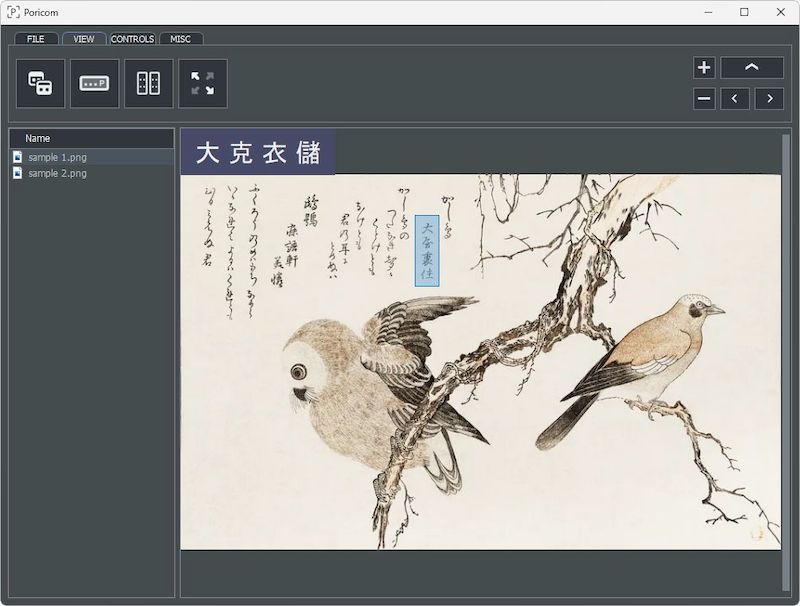This screenshot has height=606, width=800.
Task: Open the text logging tool with the '...P' icon
Action: pos(93,84)
